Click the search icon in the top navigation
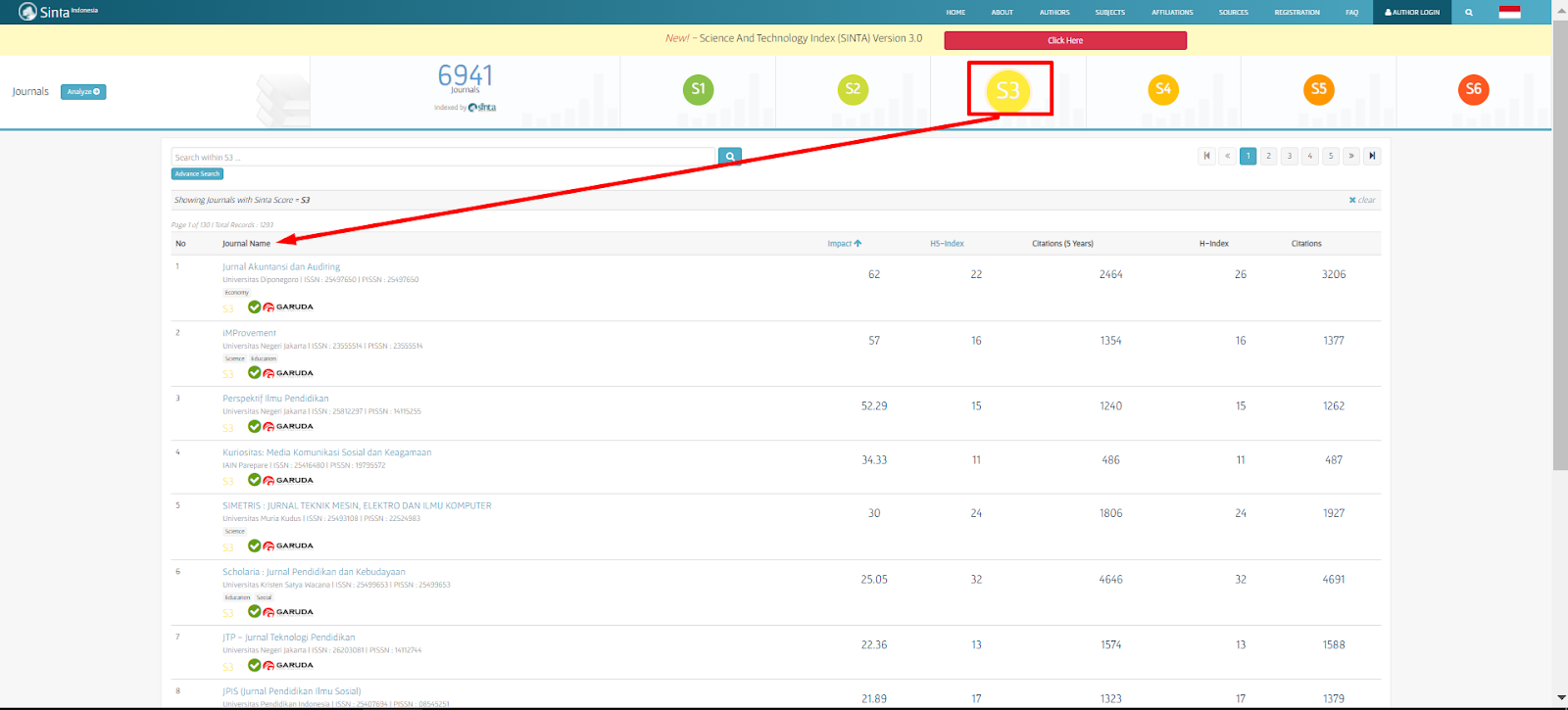The image size is (1568, 710). (x=1468, y=13)
